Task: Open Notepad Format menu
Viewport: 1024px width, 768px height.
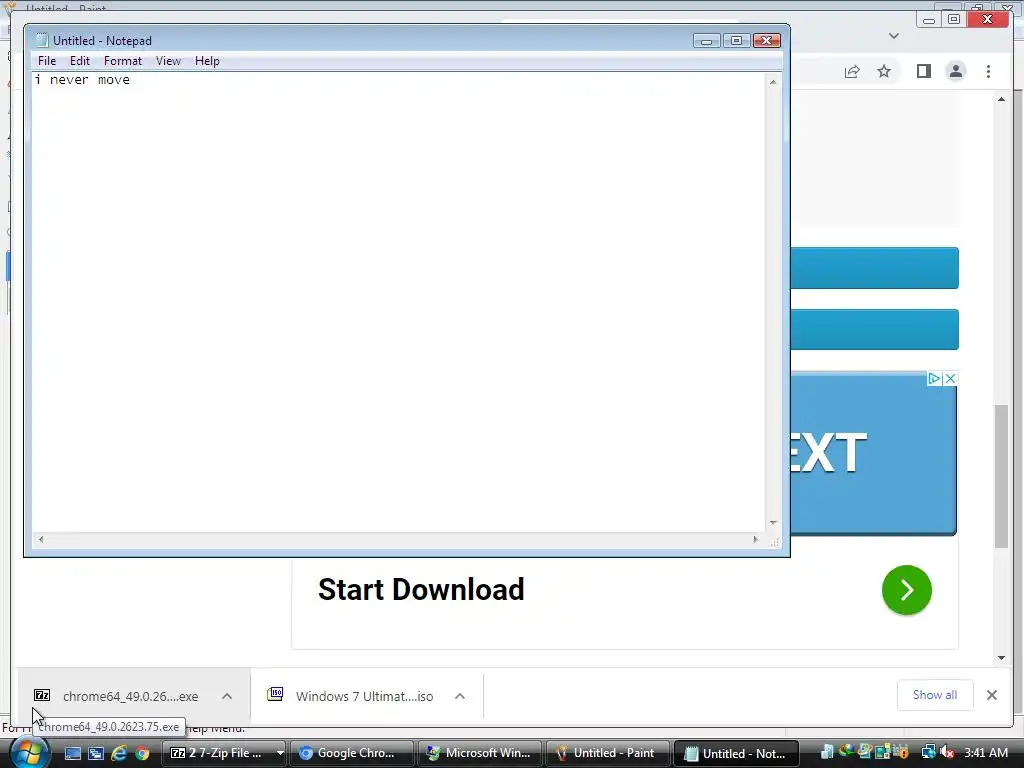Action: point(123,61)
